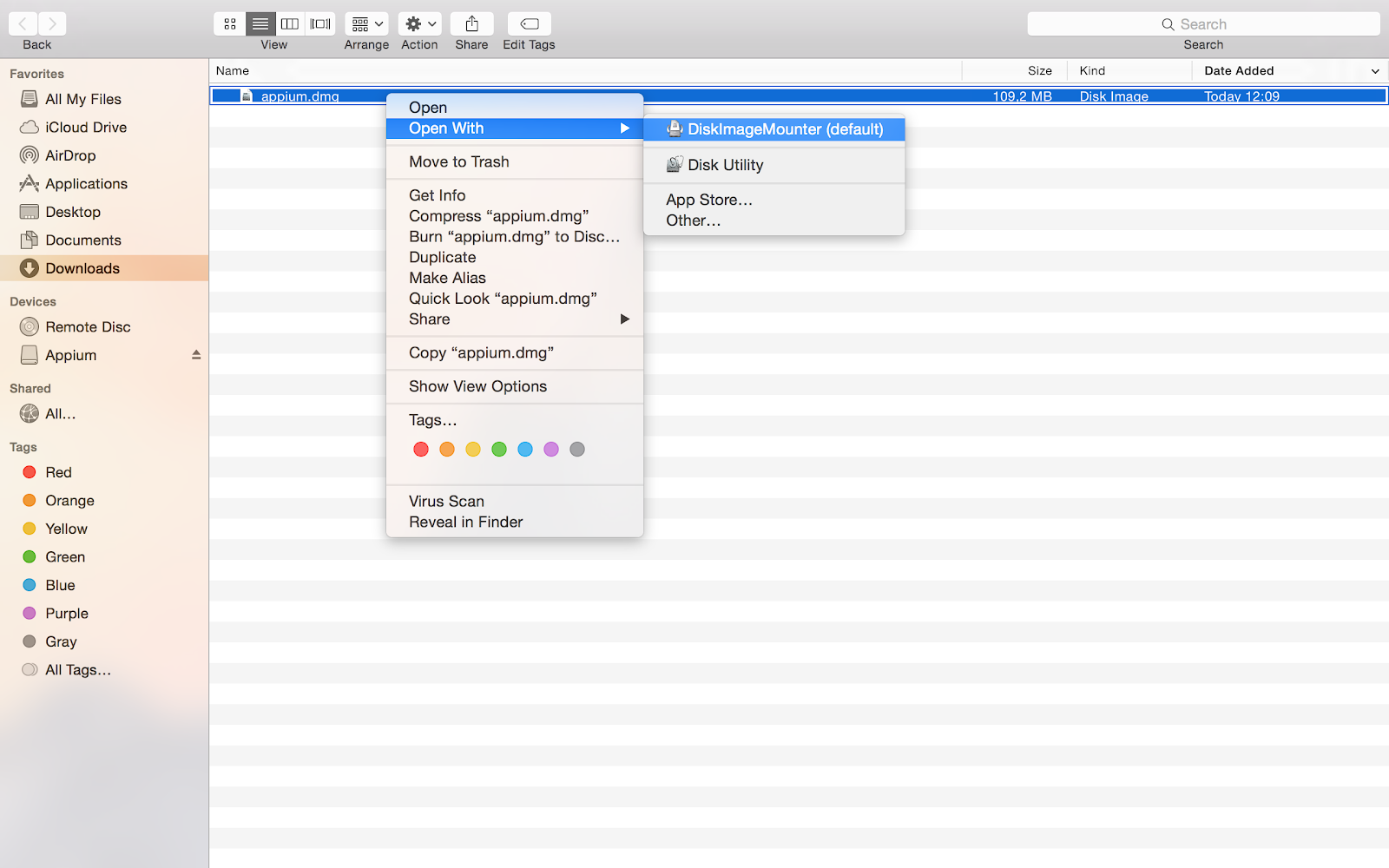The width and height of the screenshot is (1389, 868).
Task: Eject the Appium volume
Action: point(196,355)
